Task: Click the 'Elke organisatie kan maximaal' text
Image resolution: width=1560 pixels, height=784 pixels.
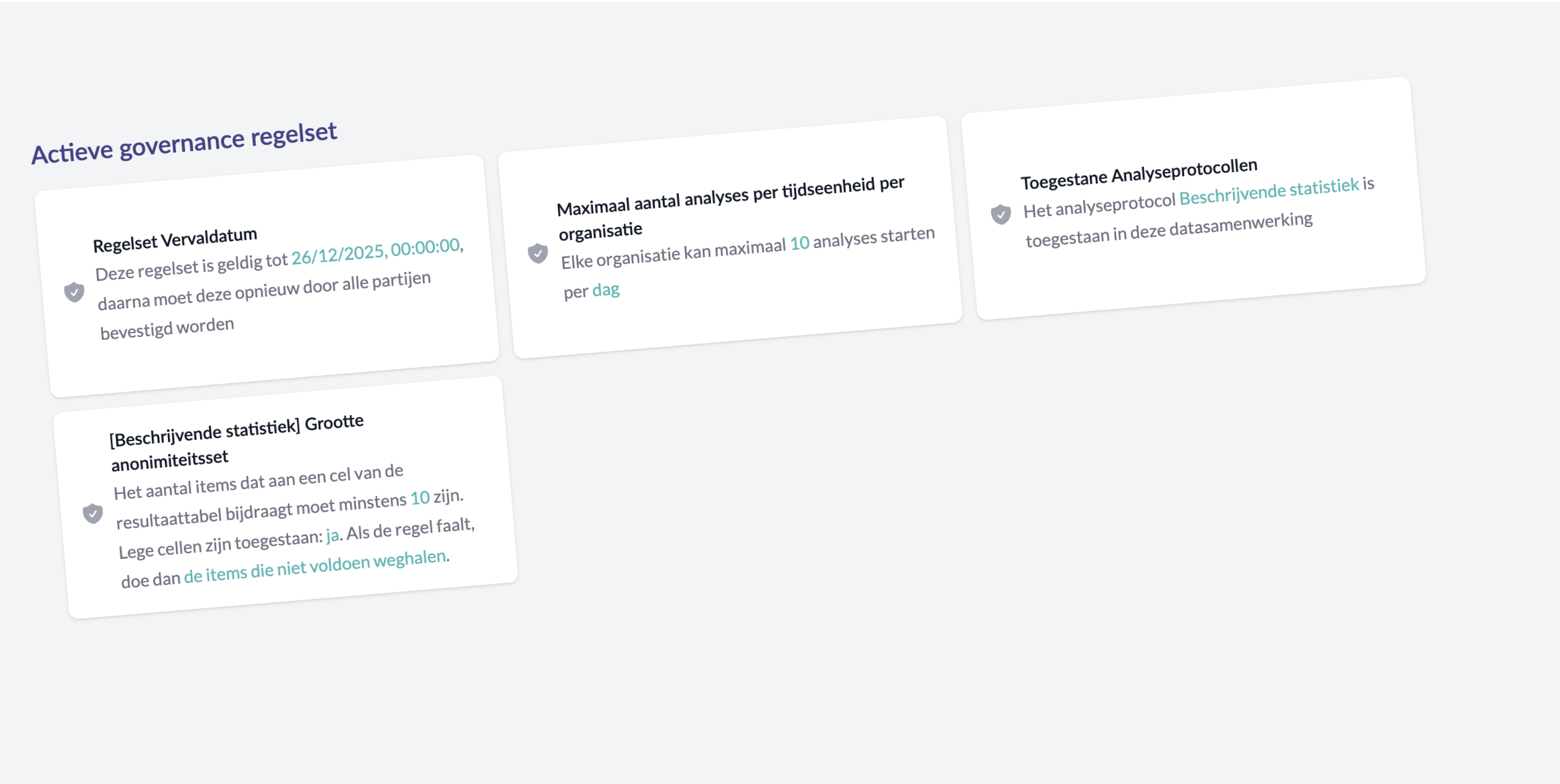Action: tap(673, 253)
